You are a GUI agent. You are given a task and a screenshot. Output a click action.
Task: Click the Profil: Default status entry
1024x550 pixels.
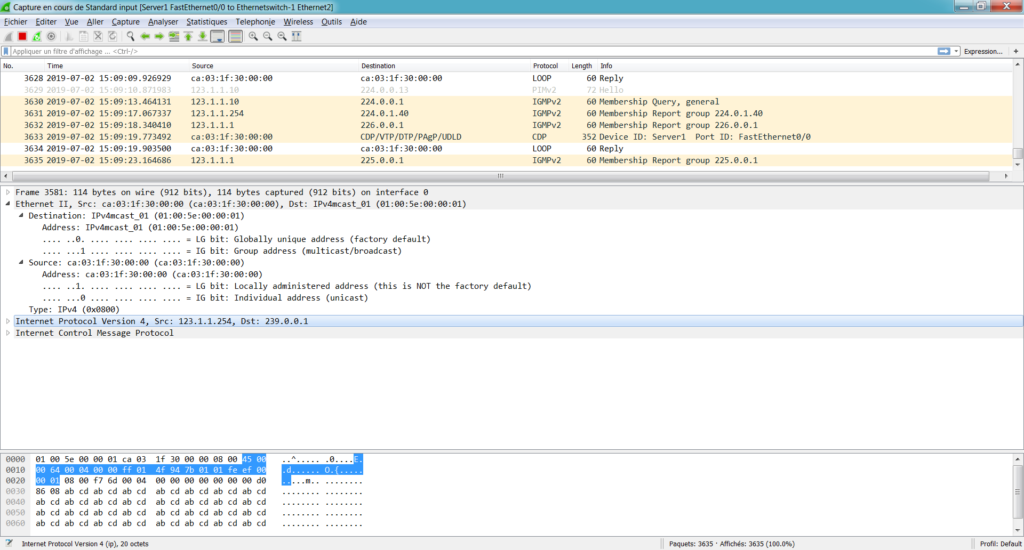(x=1000, y=543)
